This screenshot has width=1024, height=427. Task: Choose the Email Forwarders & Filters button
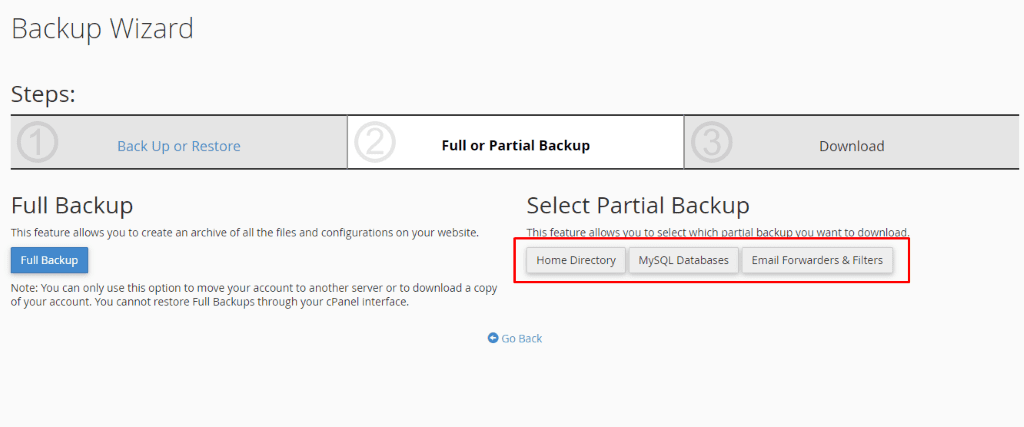[817, 260]
